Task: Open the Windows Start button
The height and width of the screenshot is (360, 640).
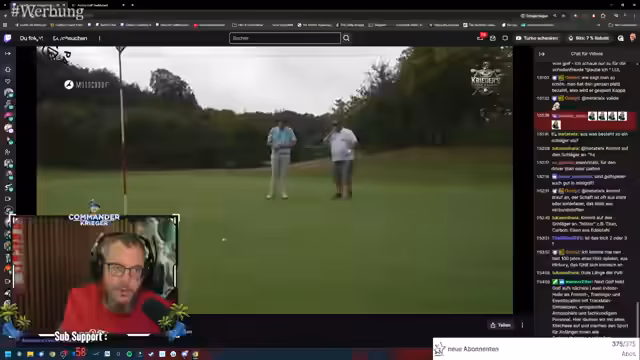Action: click(8, 354)
